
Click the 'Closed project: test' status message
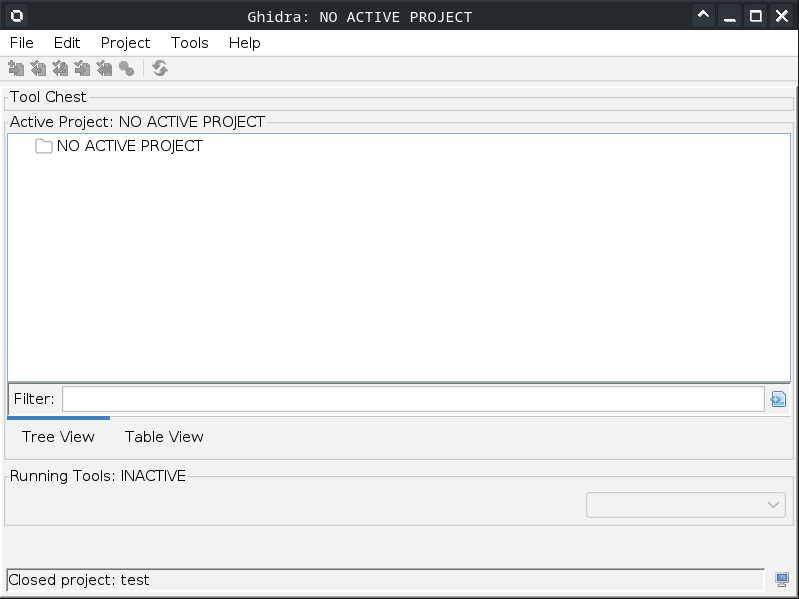pos(79,580)
